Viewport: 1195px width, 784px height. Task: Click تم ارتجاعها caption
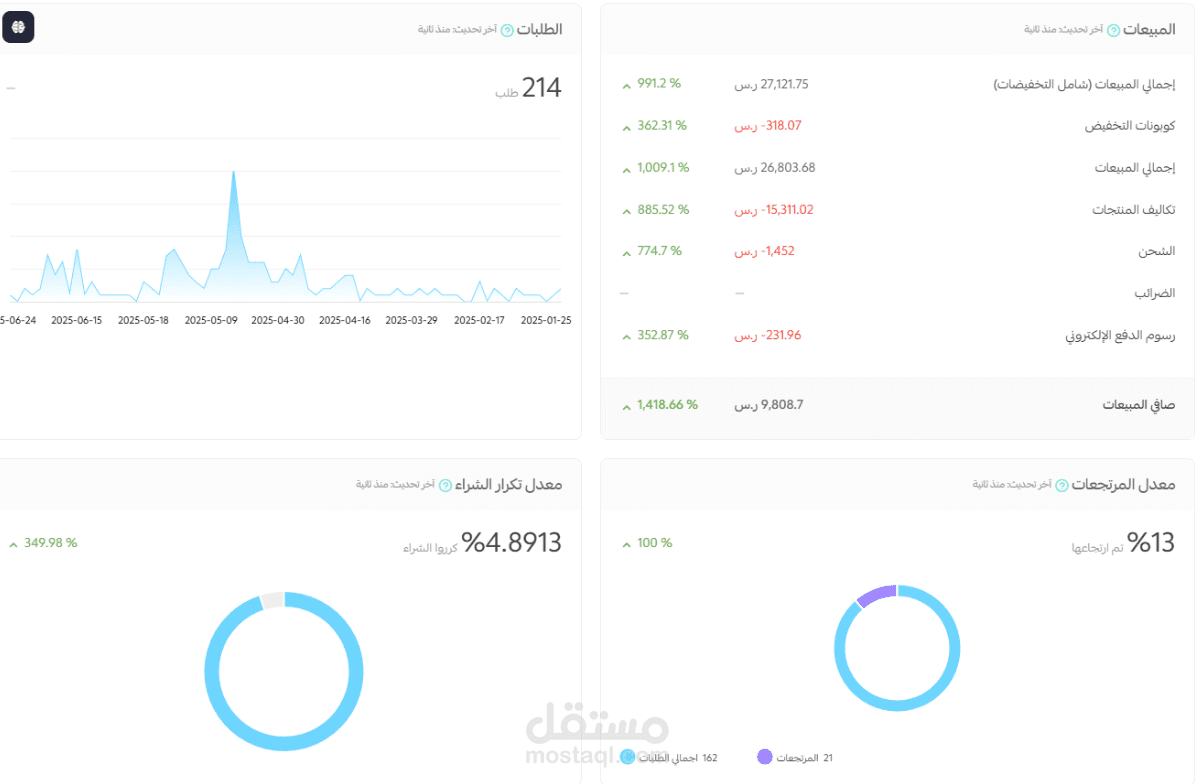[1097, 548]
